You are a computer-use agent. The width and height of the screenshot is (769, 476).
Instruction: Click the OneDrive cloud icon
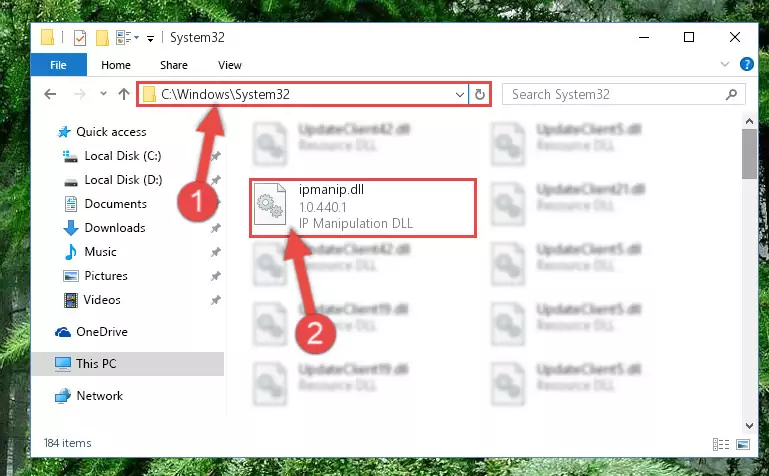[63, 332]
